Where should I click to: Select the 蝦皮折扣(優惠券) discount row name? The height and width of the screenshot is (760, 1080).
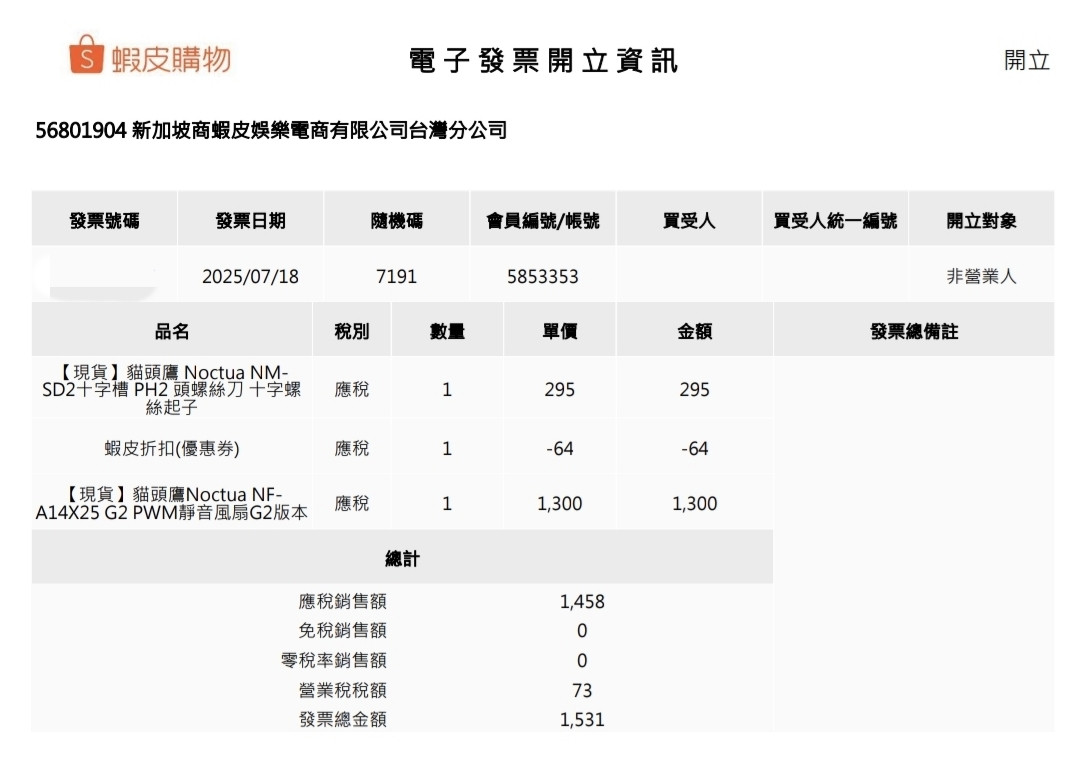click(x=172, y=449)
